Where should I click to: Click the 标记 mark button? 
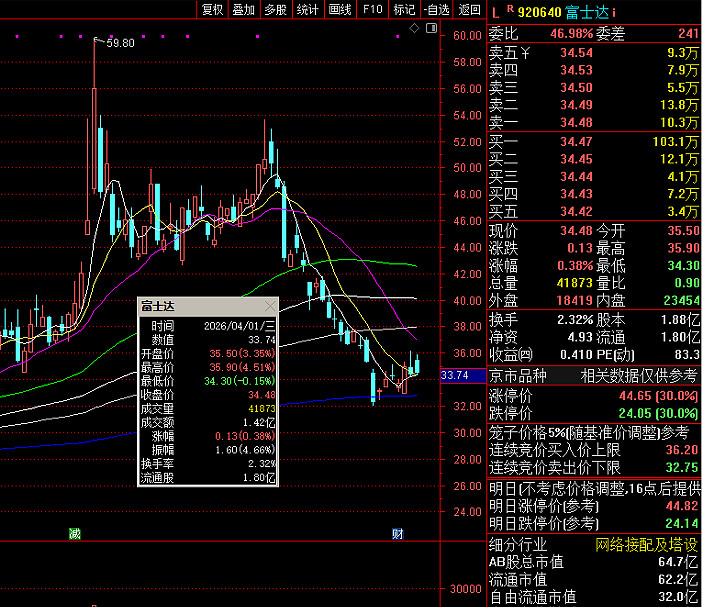click(404, 9)
